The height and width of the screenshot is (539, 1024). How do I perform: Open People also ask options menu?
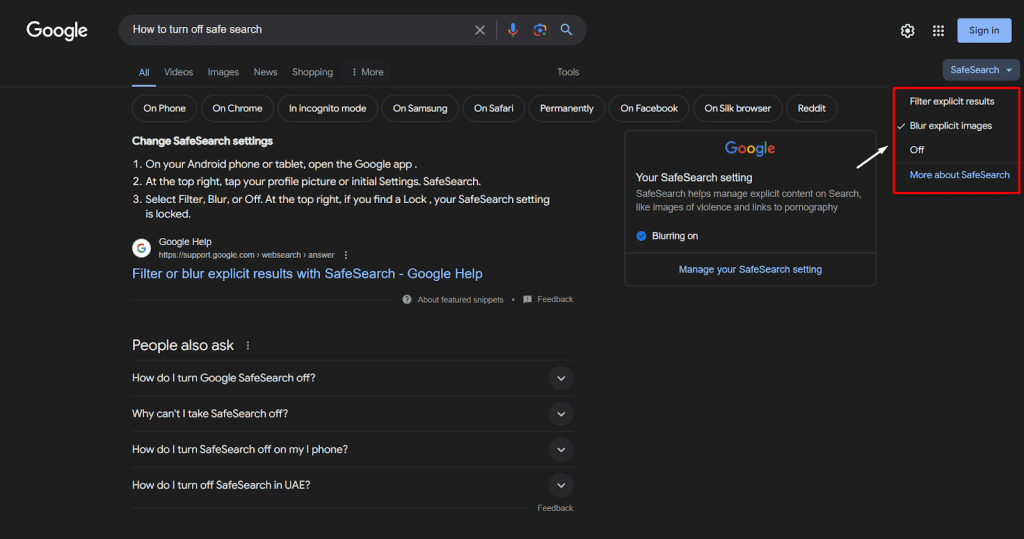point(248,346)
